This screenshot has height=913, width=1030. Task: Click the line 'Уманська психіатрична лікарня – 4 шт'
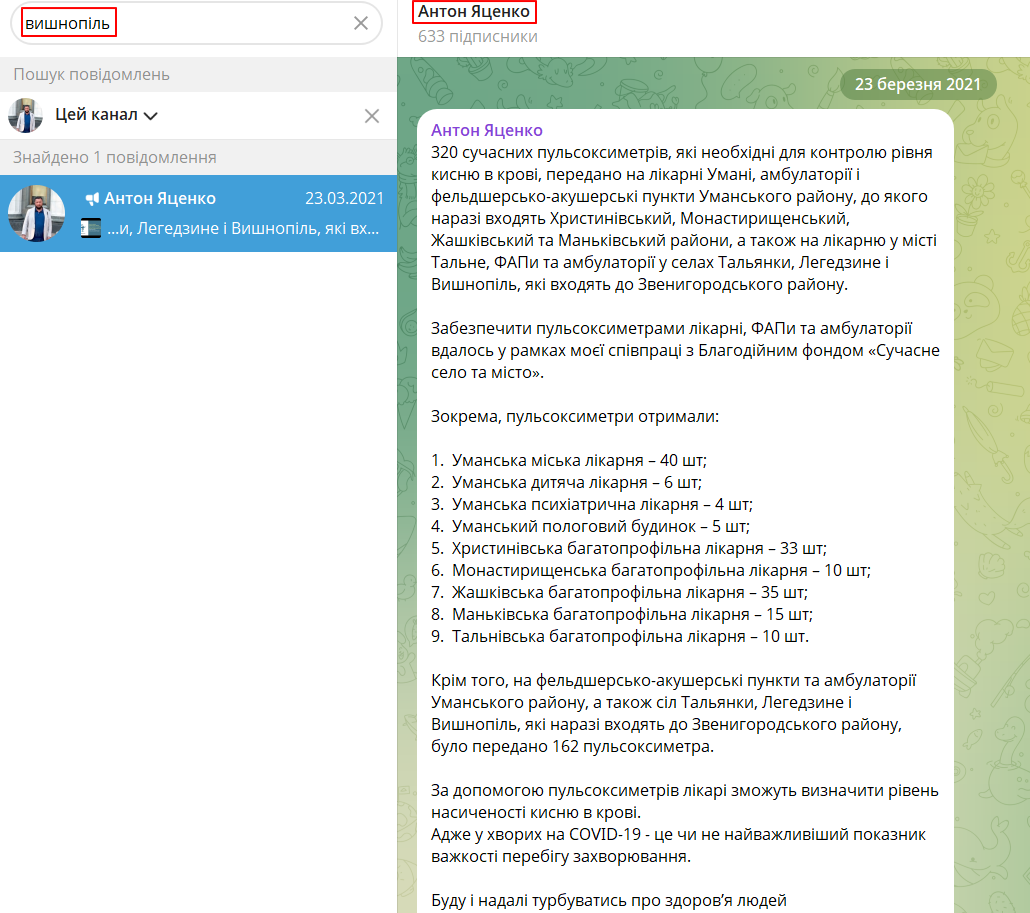[592, 504]
